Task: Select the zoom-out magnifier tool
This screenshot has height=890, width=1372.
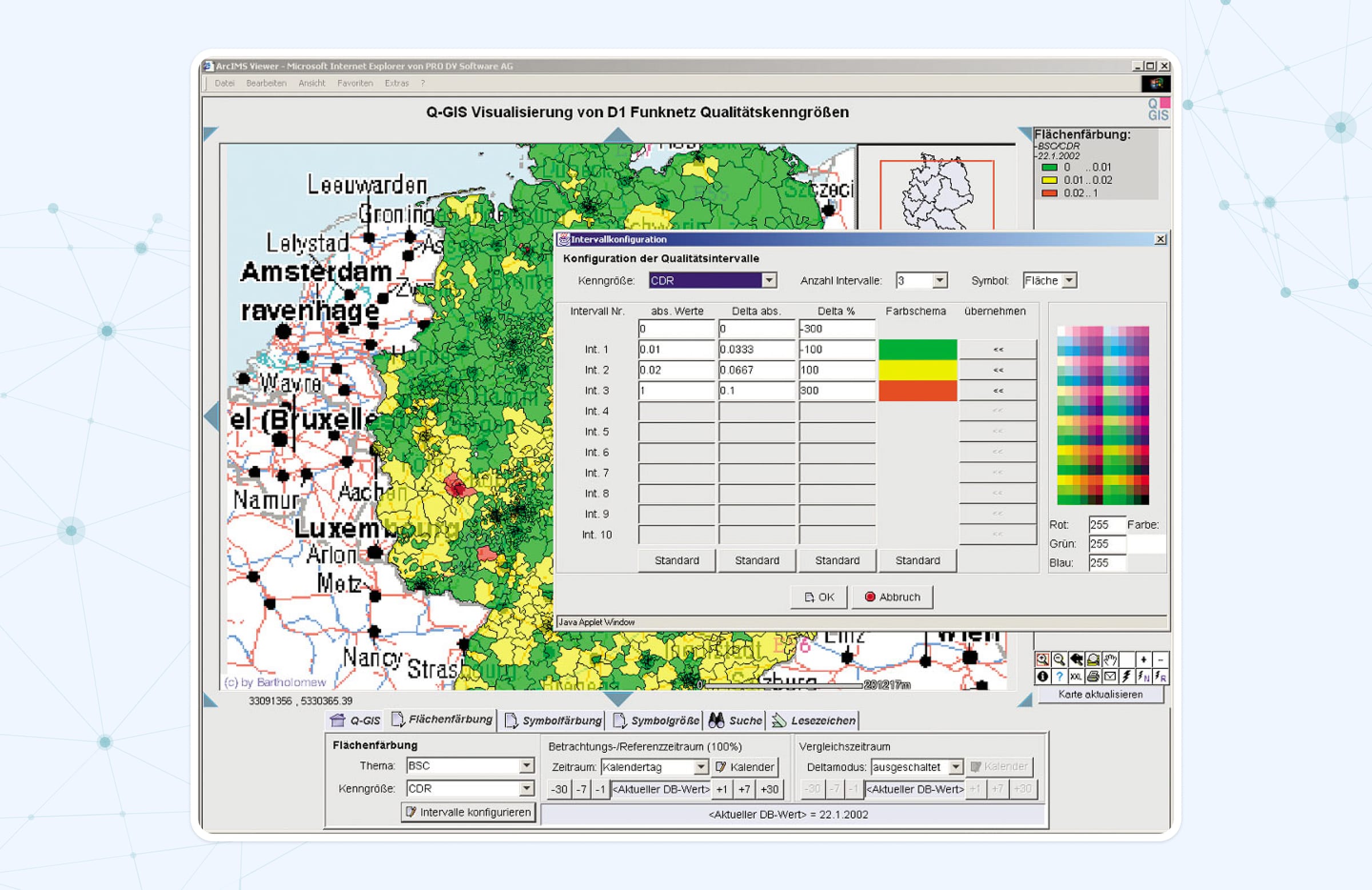Action: coord(1059,660)
